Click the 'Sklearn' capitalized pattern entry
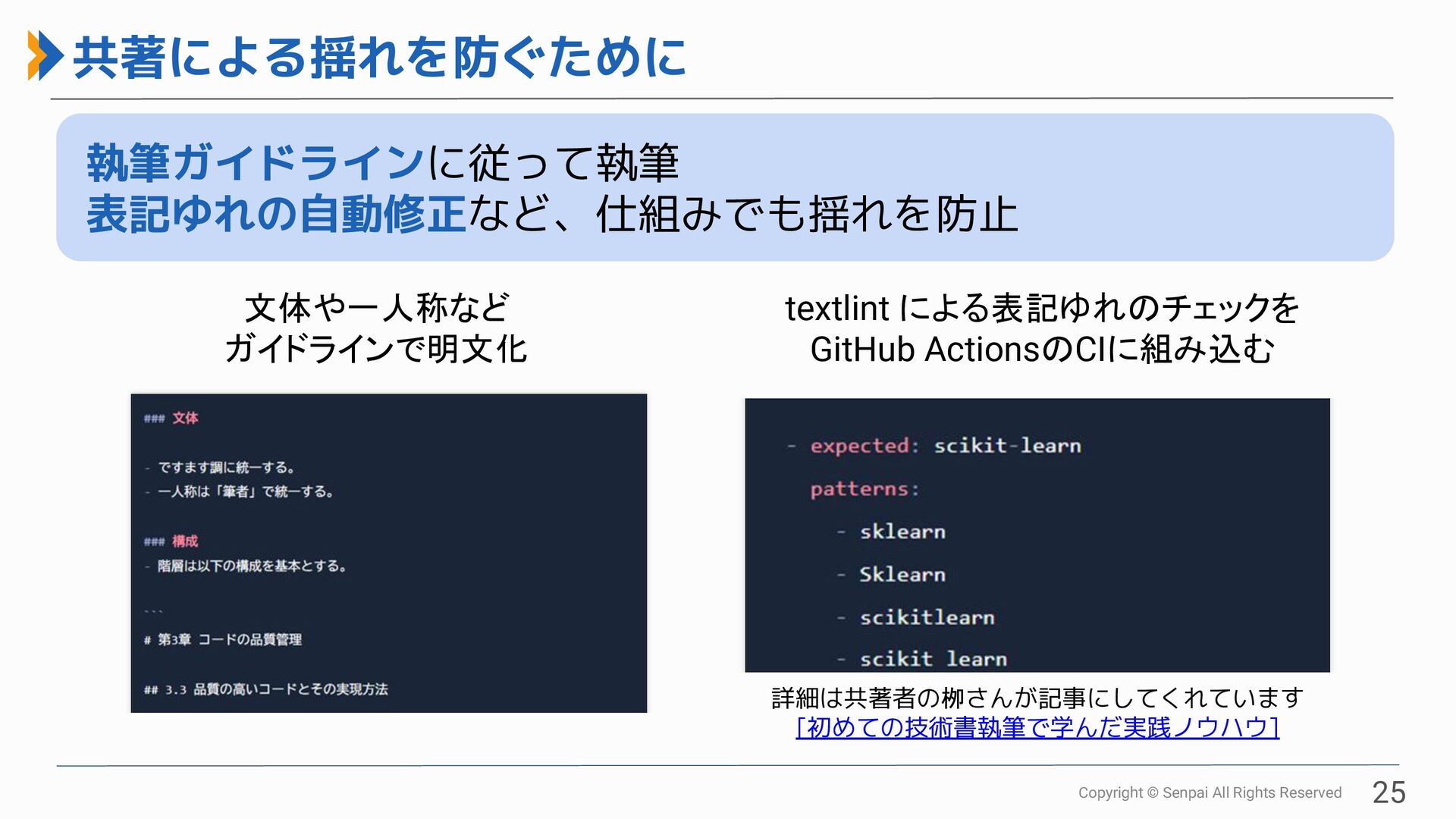This screenshot has width=1456, height=819. [902, 575]
